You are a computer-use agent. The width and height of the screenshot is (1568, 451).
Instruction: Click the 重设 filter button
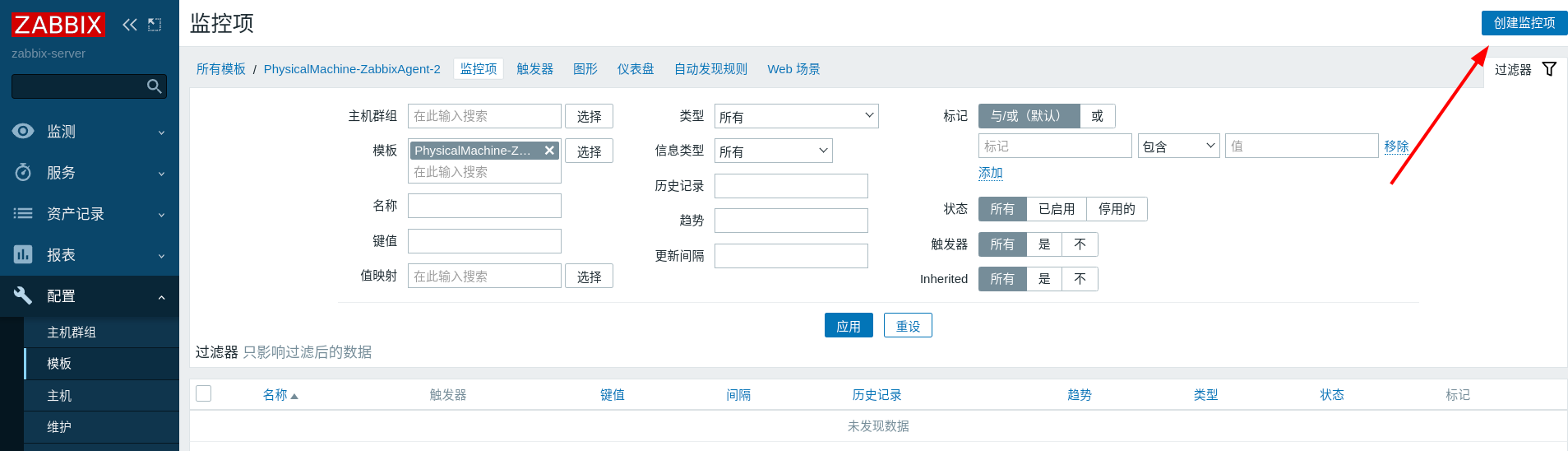908,325
